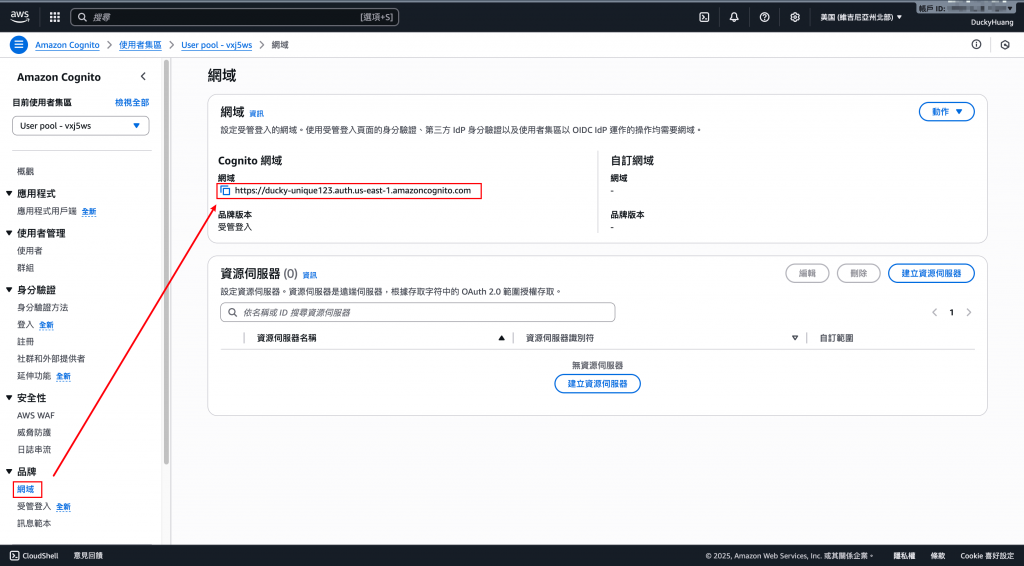Open the 使用者集區 breadcrumb link

click(140, 45)
